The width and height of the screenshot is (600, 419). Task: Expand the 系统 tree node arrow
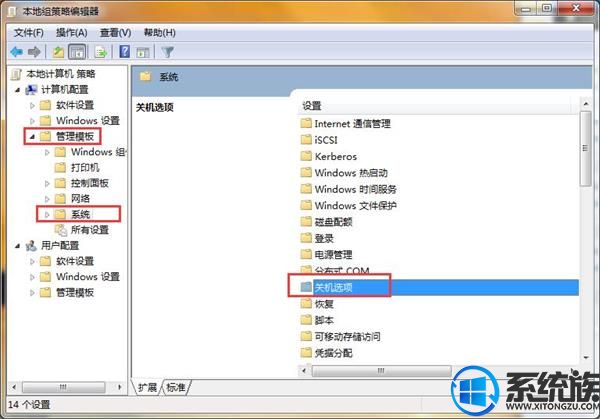(47, 215)
